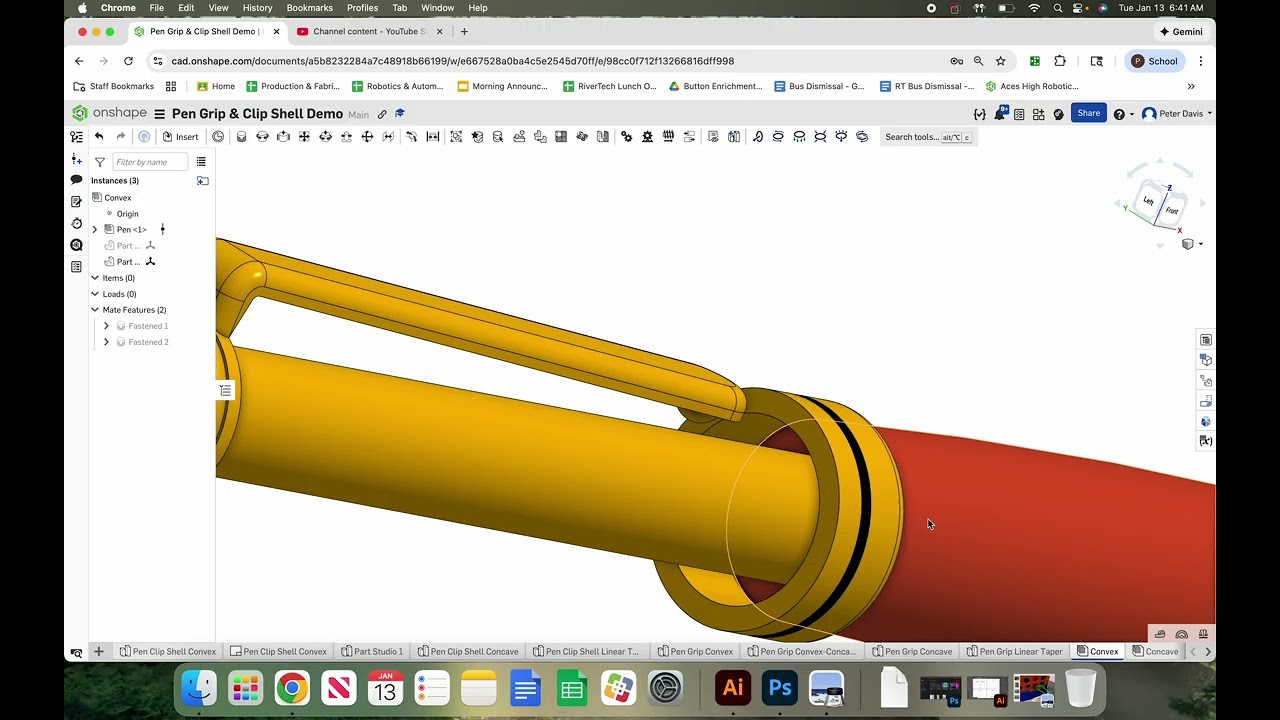Add a folder to Instances list

[x=202, y=181]
